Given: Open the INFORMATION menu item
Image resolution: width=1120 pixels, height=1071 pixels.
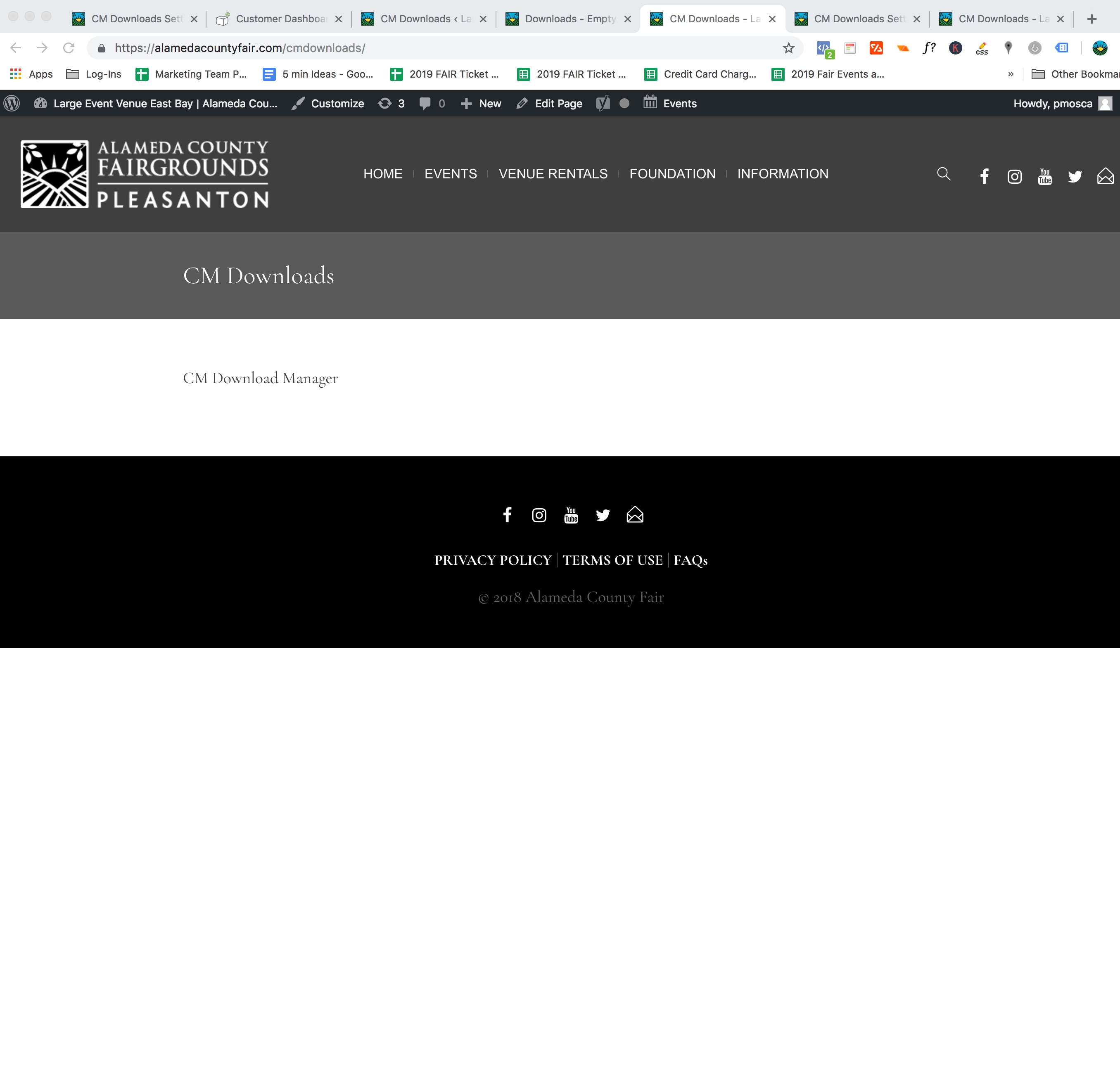Looking at the screenshot, I should [x=783, y=173].
